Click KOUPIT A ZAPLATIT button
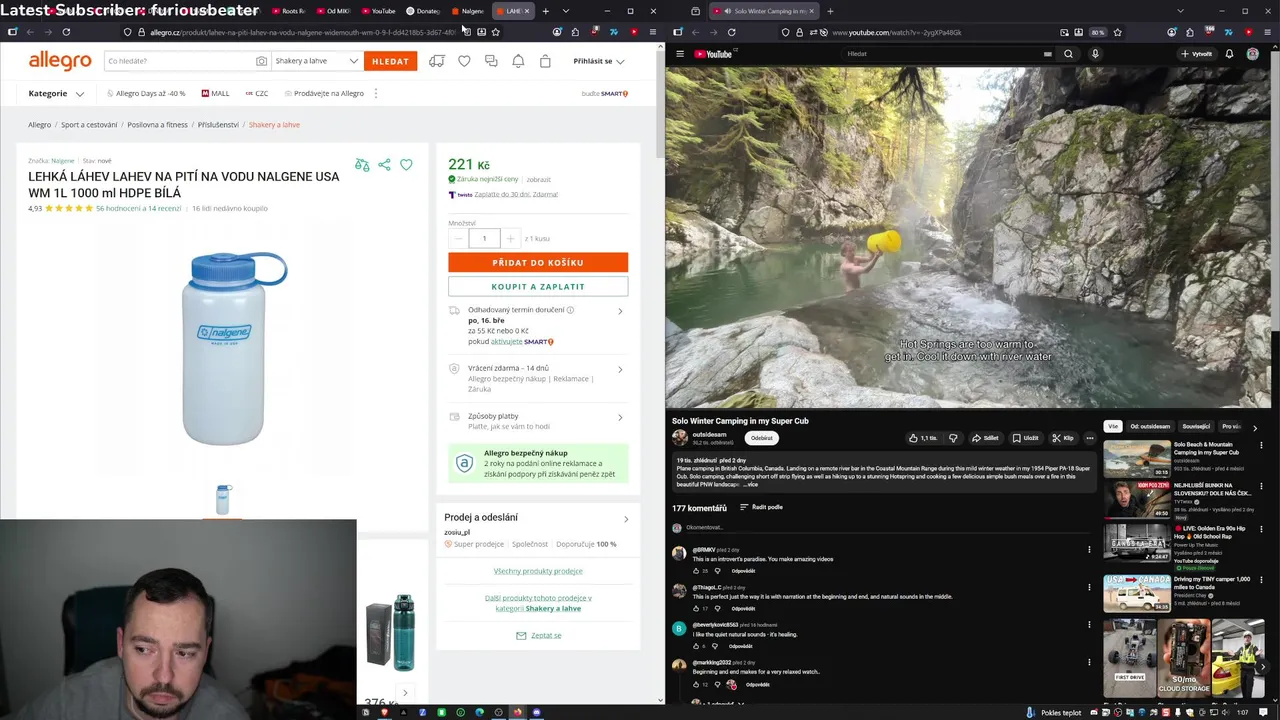The width and height of the screenshot is (1280, 720). click(x=538, y=287)
